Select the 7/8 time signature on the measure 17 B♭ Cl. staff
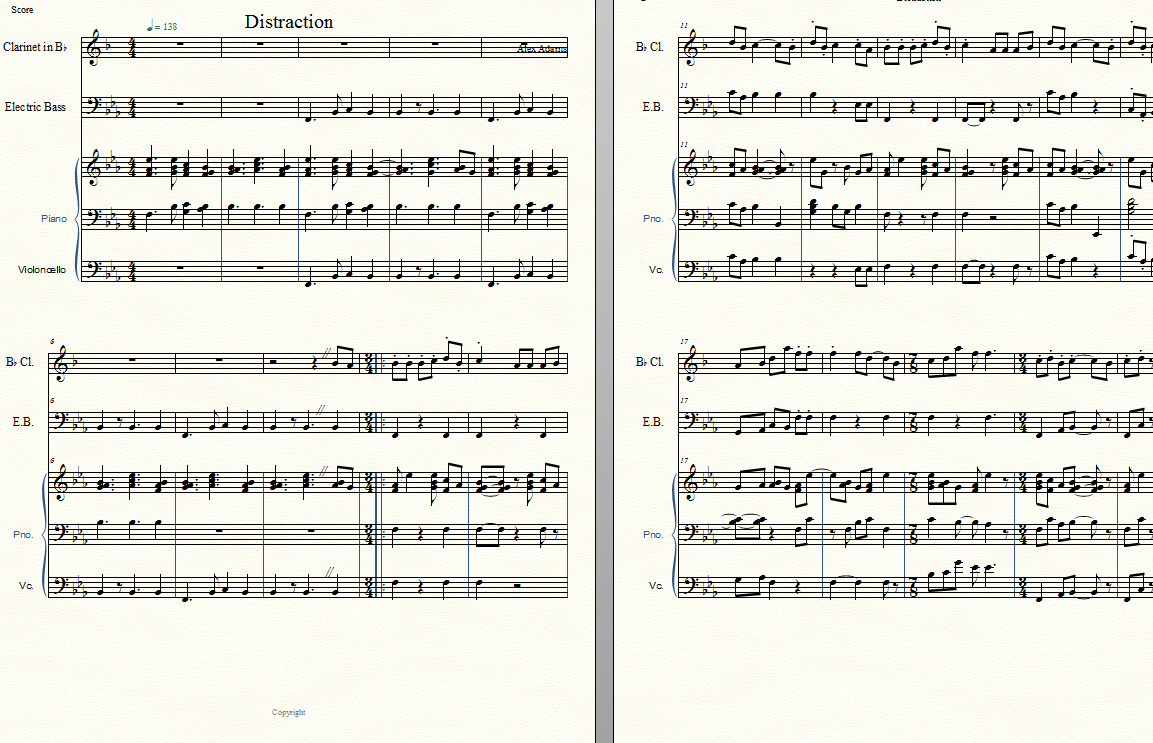 point(913,363)
